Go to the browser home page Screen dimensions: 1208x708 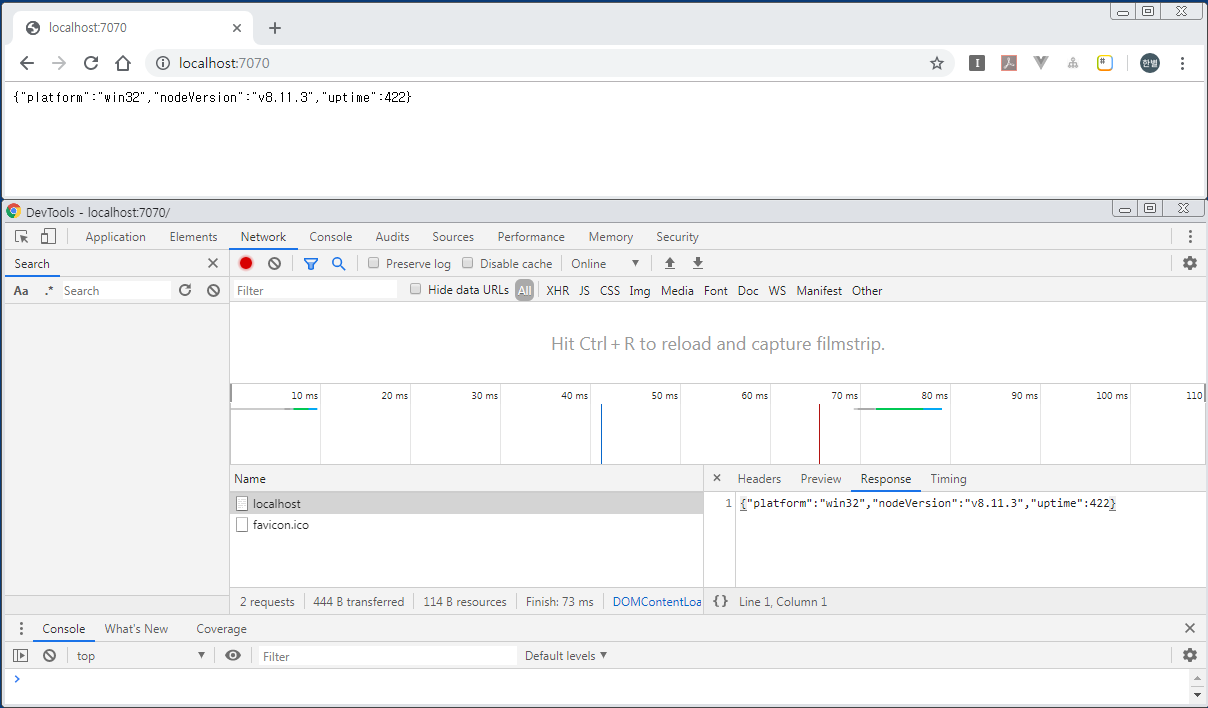(123, 63)
